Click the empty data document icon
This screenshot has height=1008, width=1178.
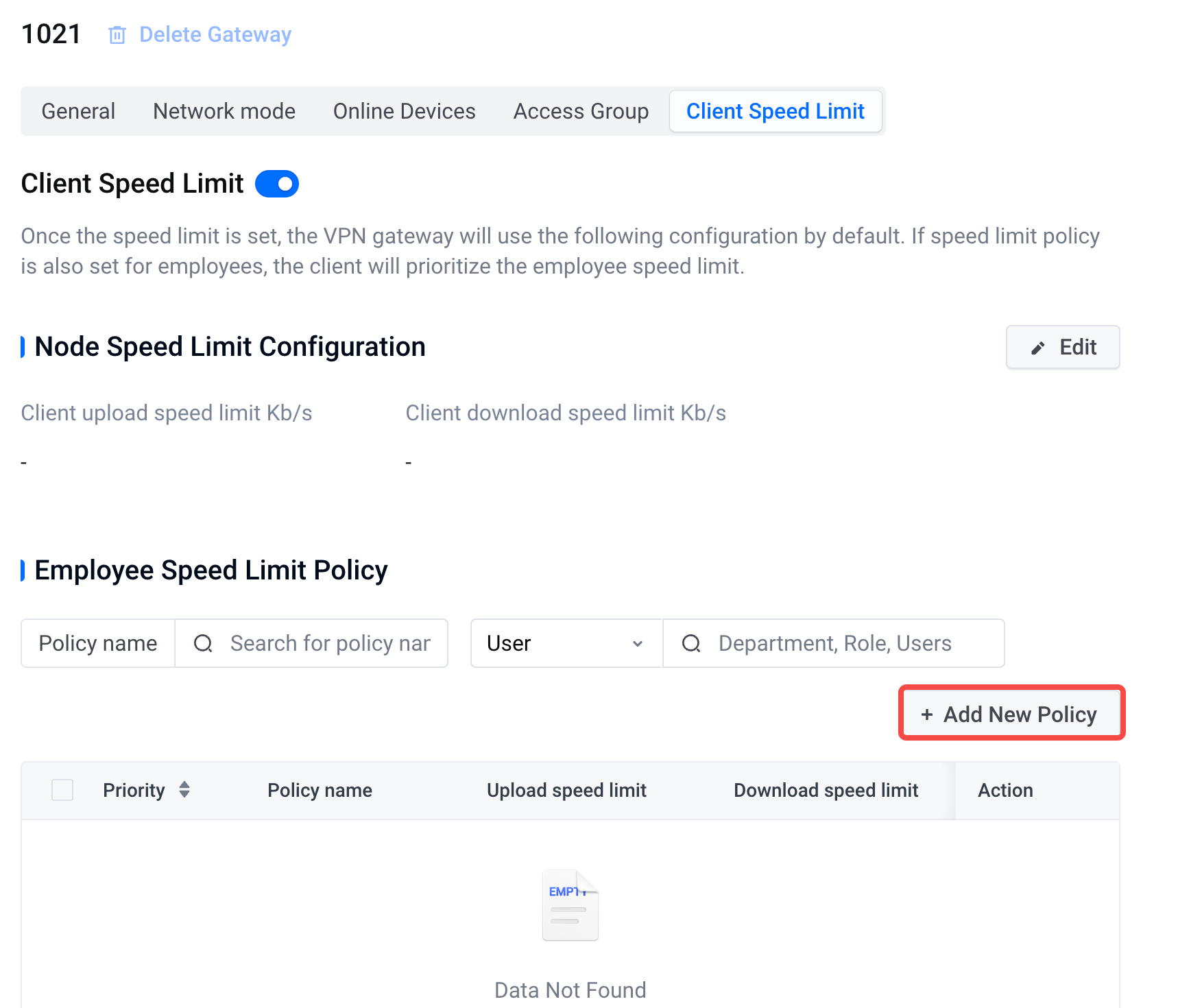570,905
